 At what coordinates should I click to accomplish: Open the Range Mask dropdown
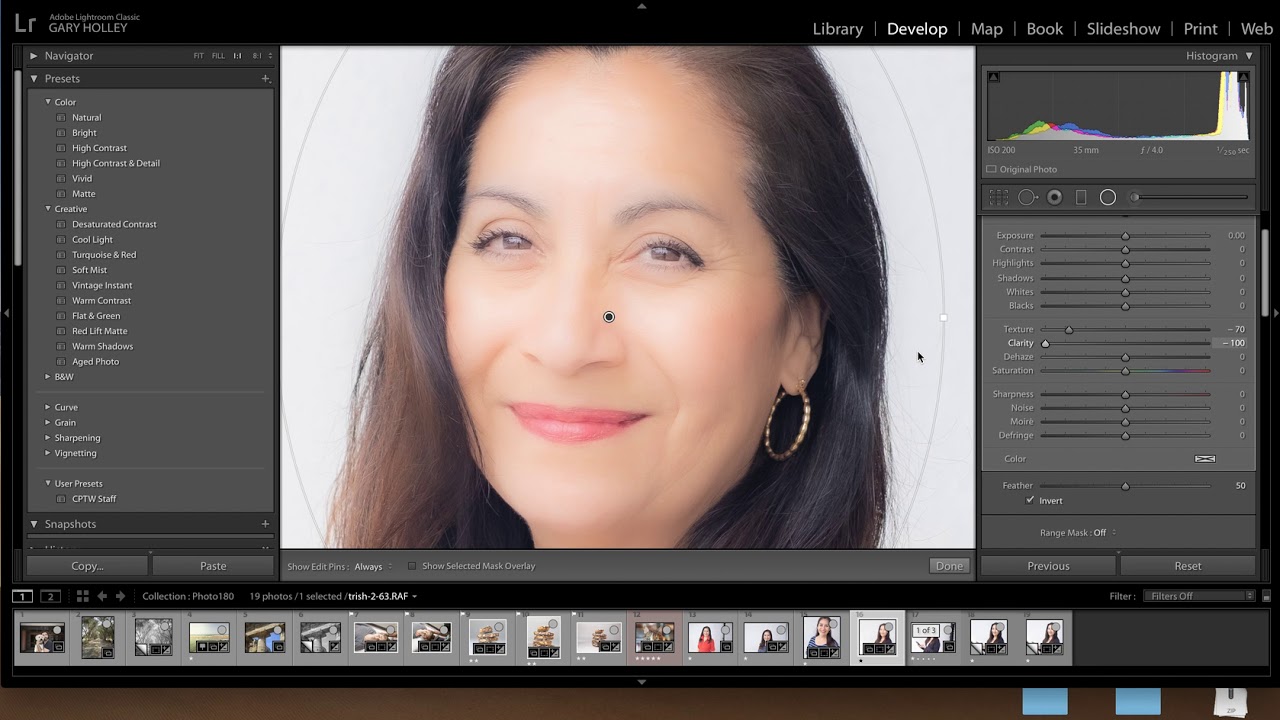pos(1103,533)
